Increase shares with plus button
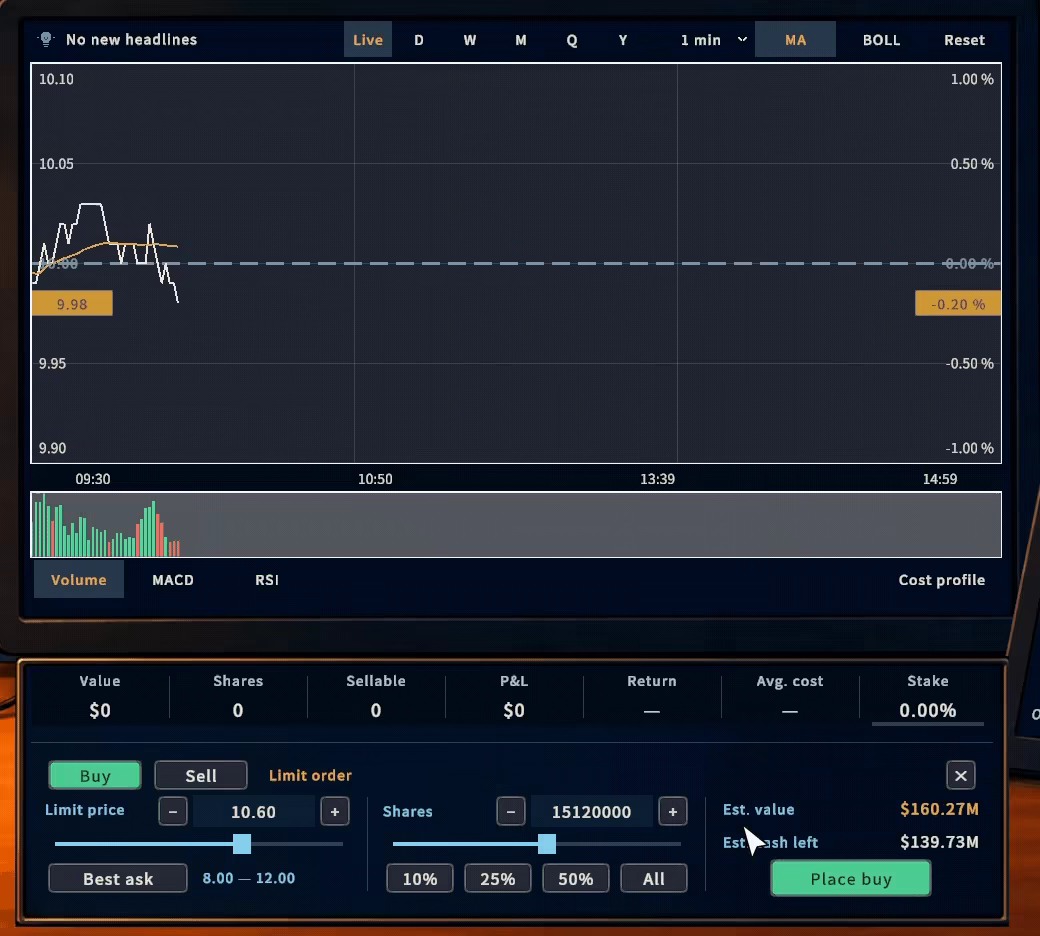The width and height of the screenshot is (1040, 936). click(x=673, y=811)
